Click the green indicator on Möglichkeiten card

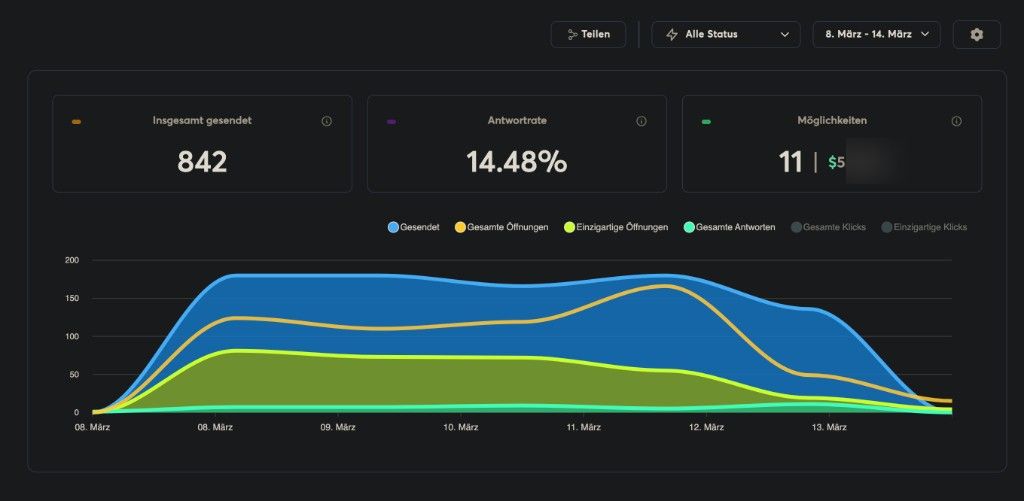pyautogui.click(x=706, y=121)
